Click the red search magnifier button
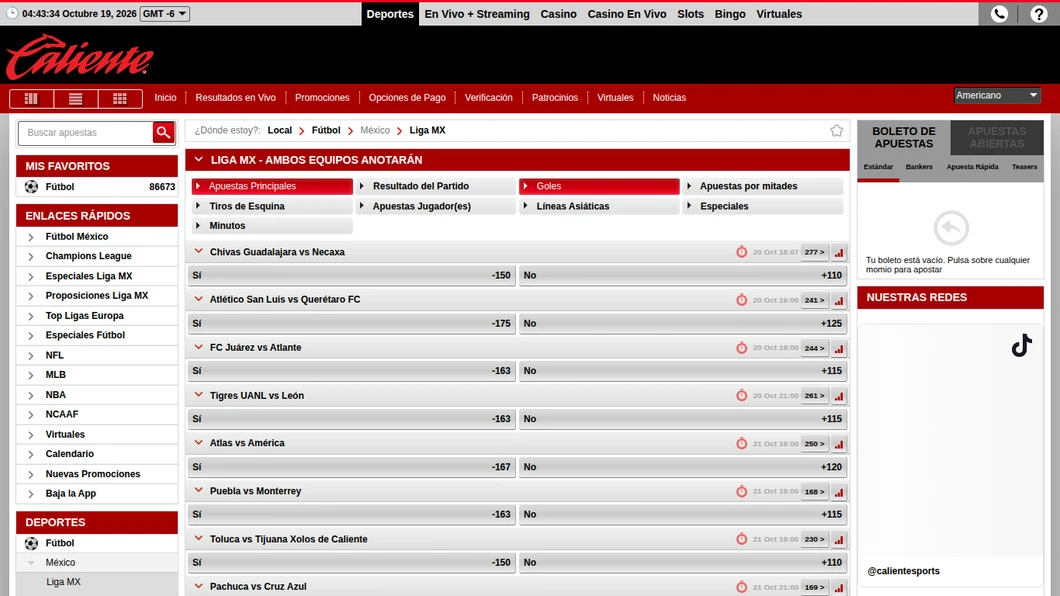The image size is (1060, 596). coord(163,132)
